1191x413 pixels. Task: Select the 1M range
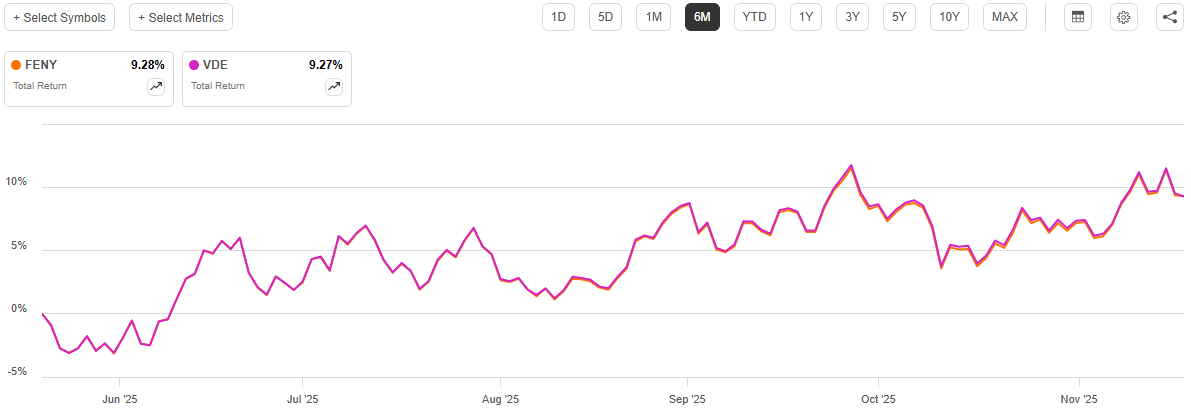coord(654,17)
